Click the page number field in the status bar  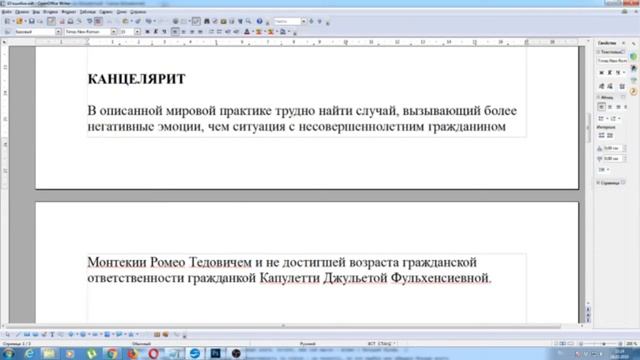pos(16,344)
